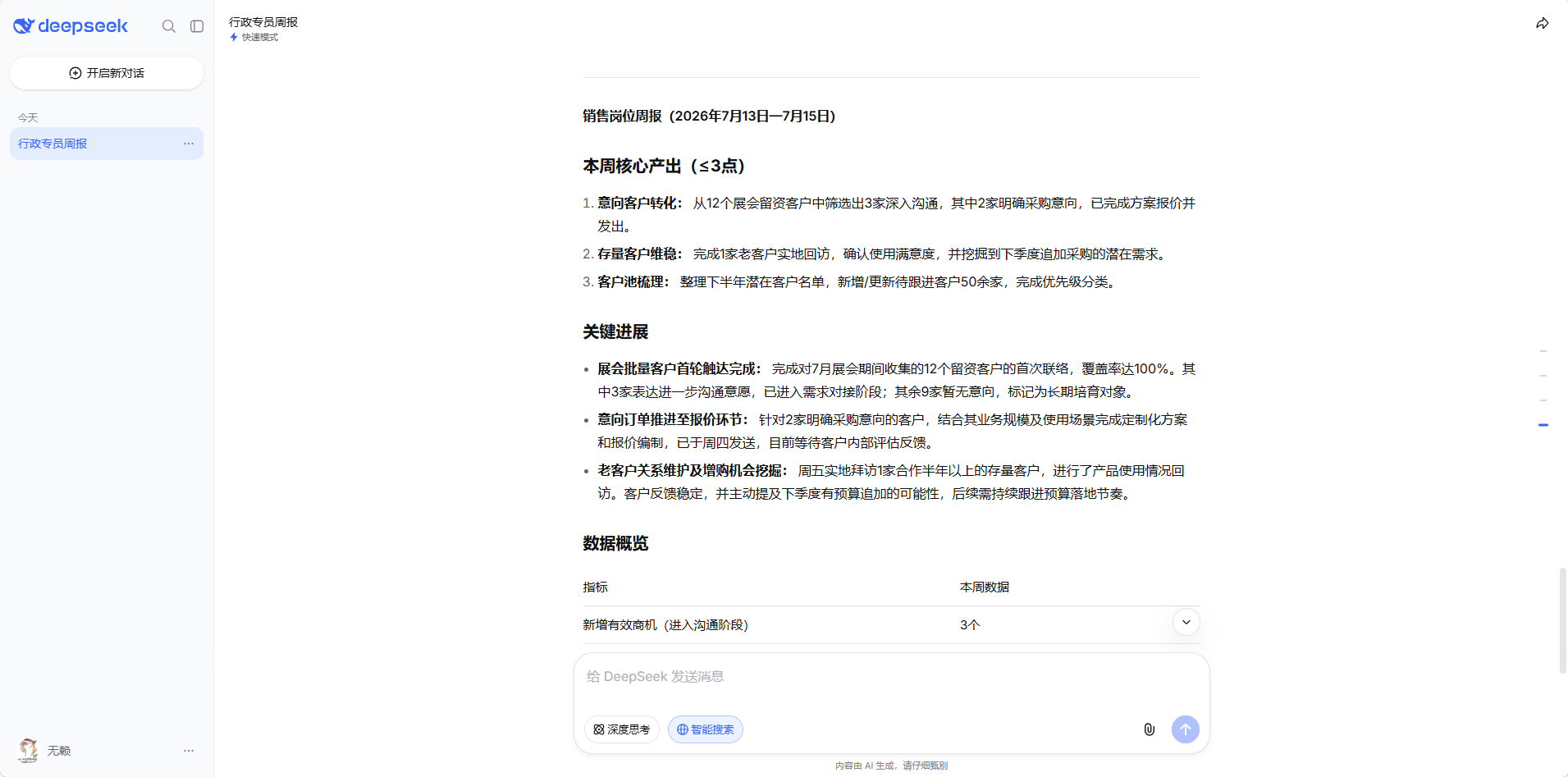This screenshot has height=777, width=1568.
Task: Click the heading 数据概览
Action: tap(615, 543)
